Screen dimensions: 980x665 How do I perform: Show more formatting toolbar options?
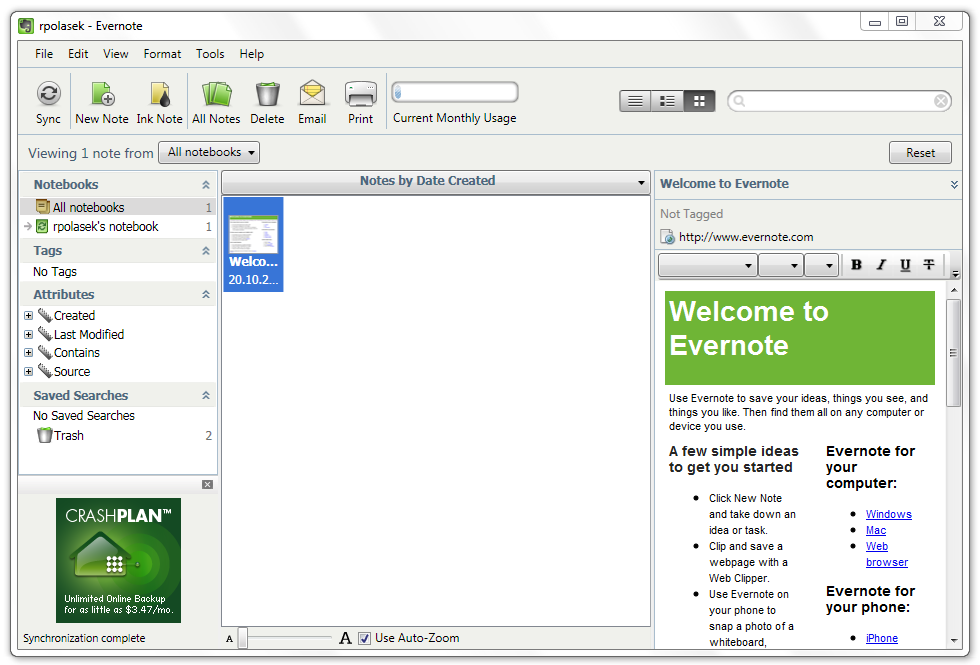point(955,273)
